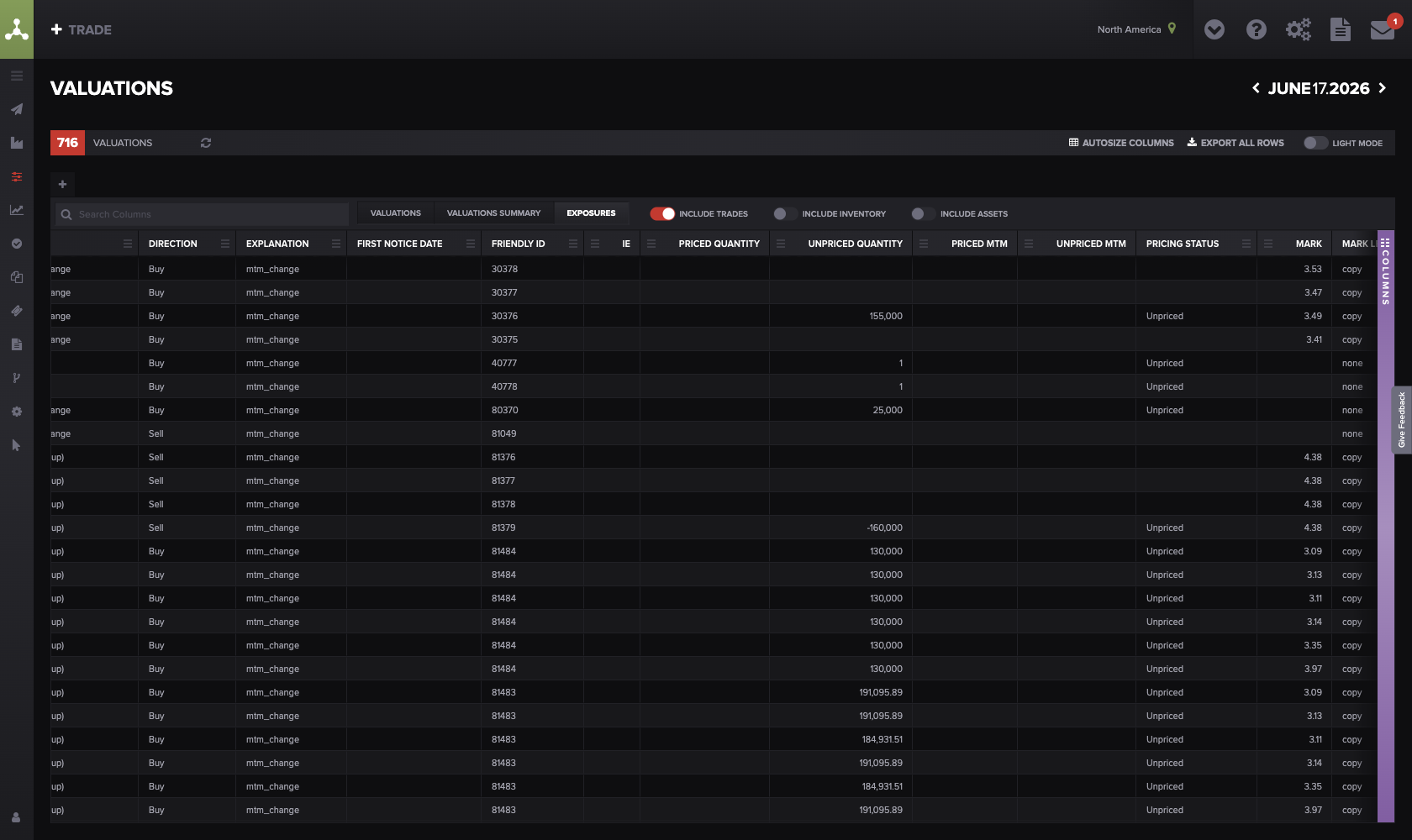Refresh valuations with the reload icon

(206, 143)
